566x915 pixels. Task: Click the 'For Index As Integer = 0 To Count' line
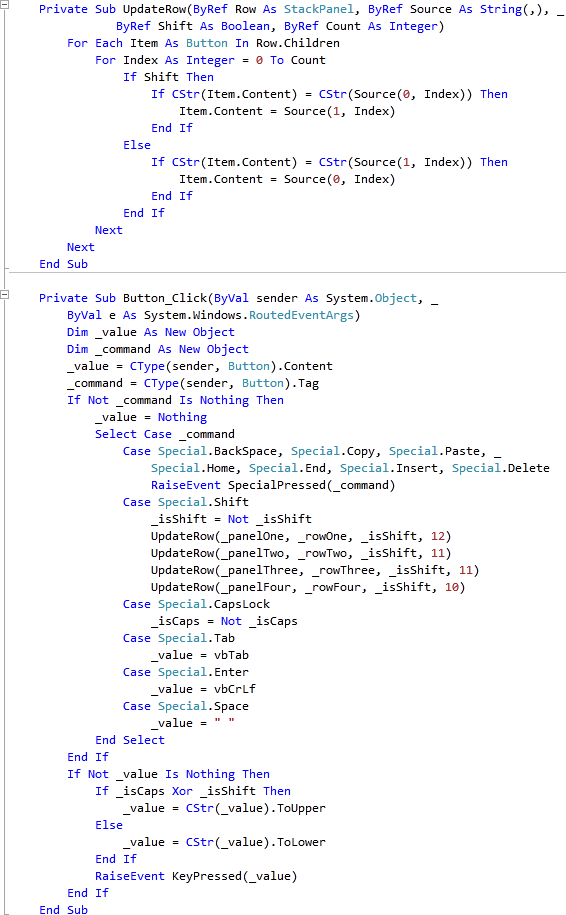point(210,60)
